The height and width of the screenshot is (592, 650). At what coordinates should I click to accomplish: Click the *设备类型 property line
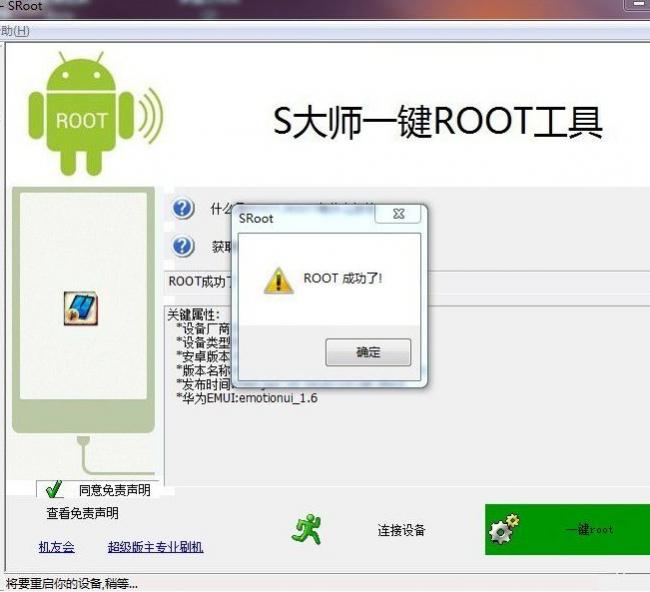click(203, 342)
